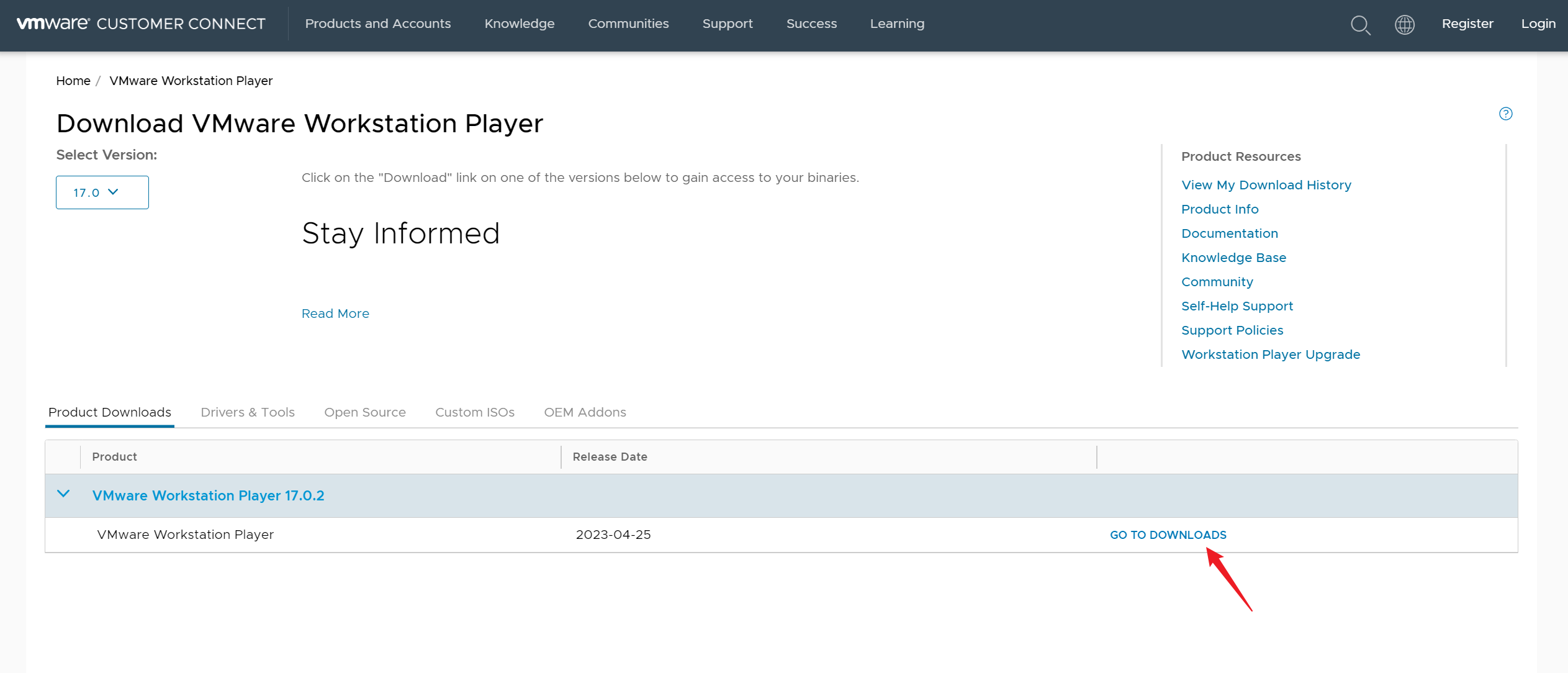Open the OEM Addons tab
The image size is (1568, 673).
584,412
